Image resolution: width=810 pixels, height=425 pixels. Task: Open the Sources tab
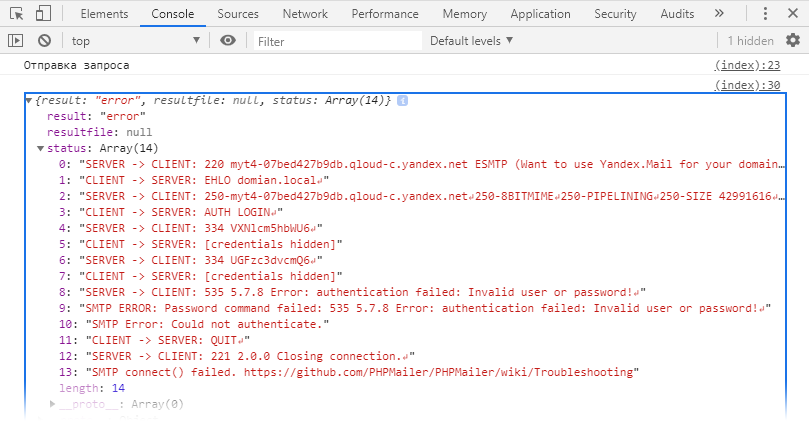click(237, 14)
